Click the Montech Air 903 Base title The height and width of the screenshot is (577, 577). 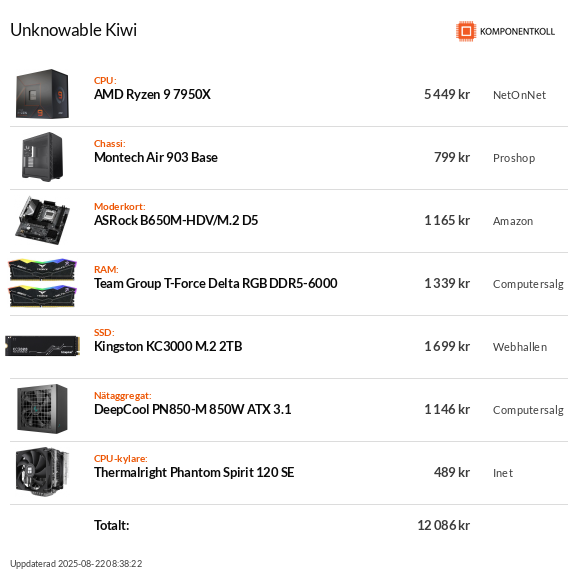(156, 157)
